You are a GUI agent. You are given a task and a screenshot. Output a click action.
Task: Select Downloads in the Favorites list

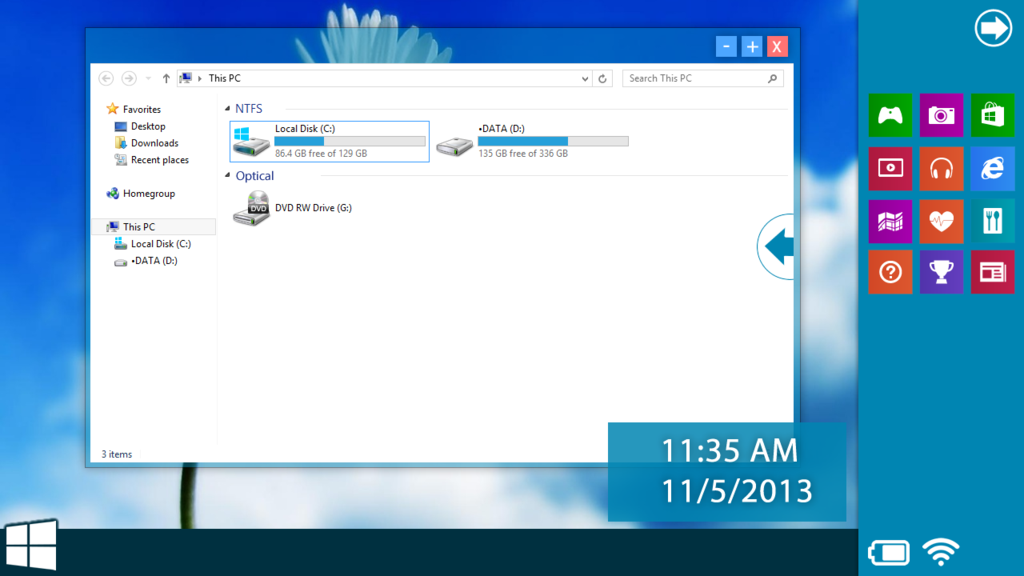click(x=154, y=143)
